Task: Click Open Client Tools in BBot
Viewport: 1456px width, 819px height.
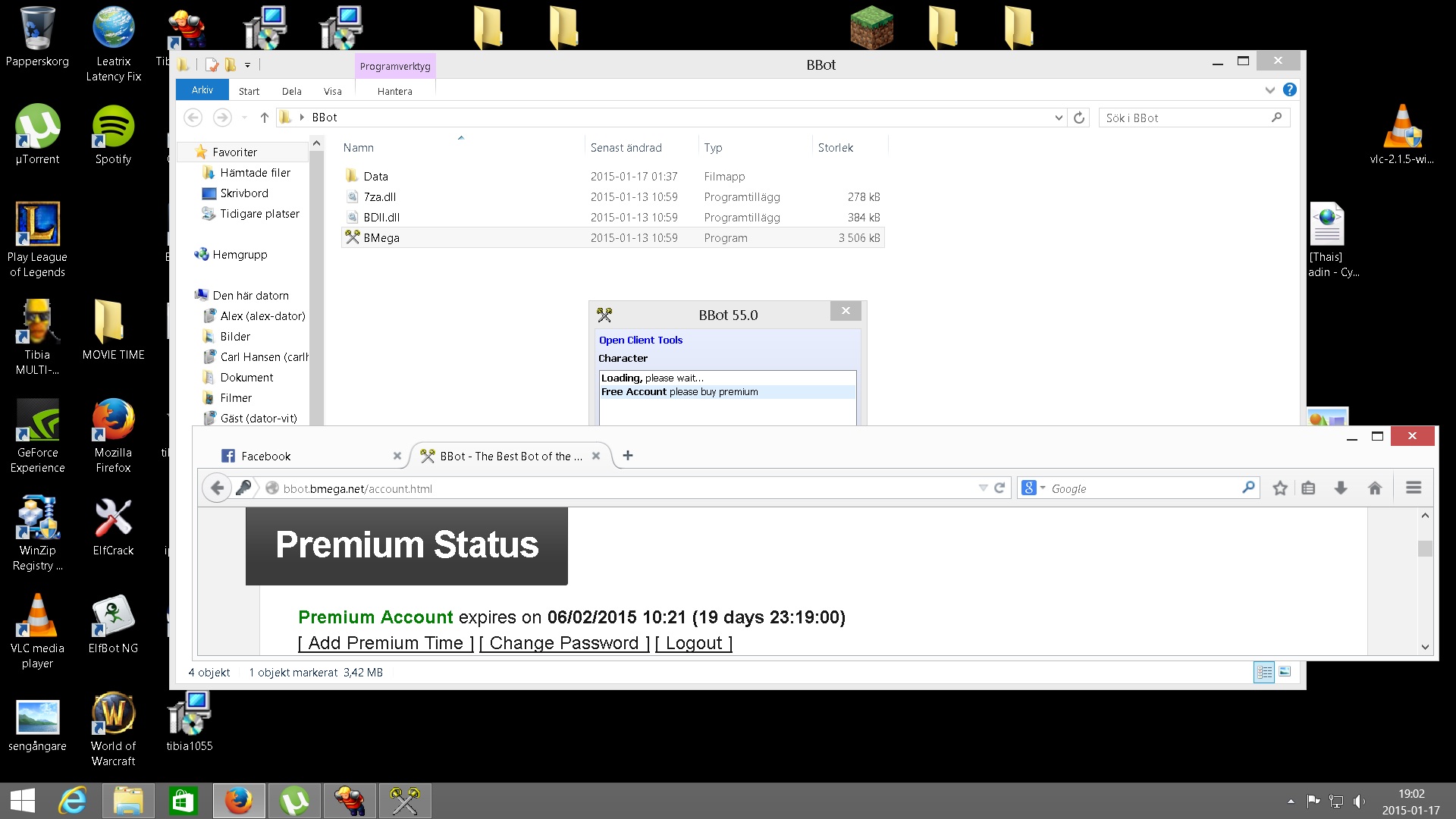Action: [x=640, y=340]
